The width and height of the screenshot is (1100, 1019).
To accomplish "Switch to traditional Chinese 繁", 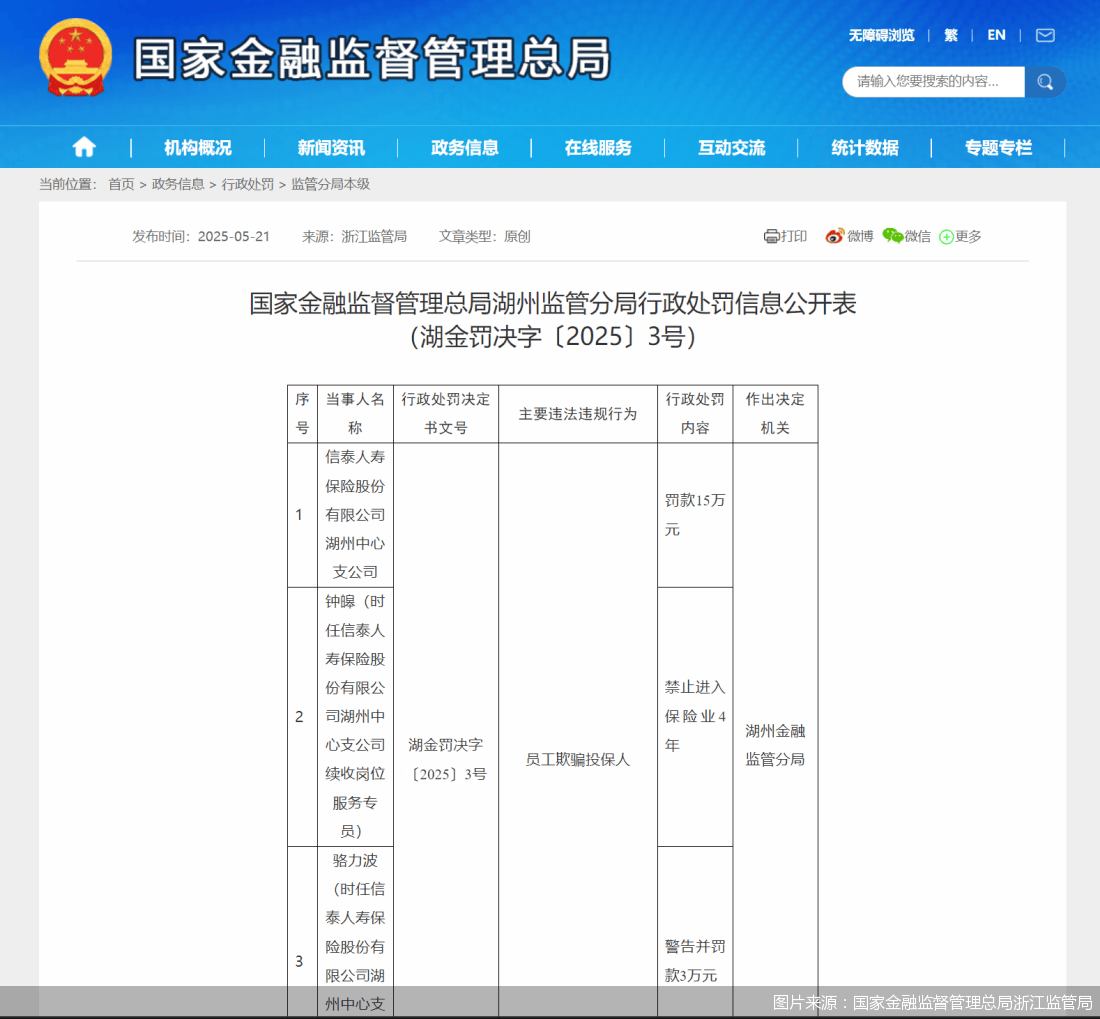I will click(951, 35).
